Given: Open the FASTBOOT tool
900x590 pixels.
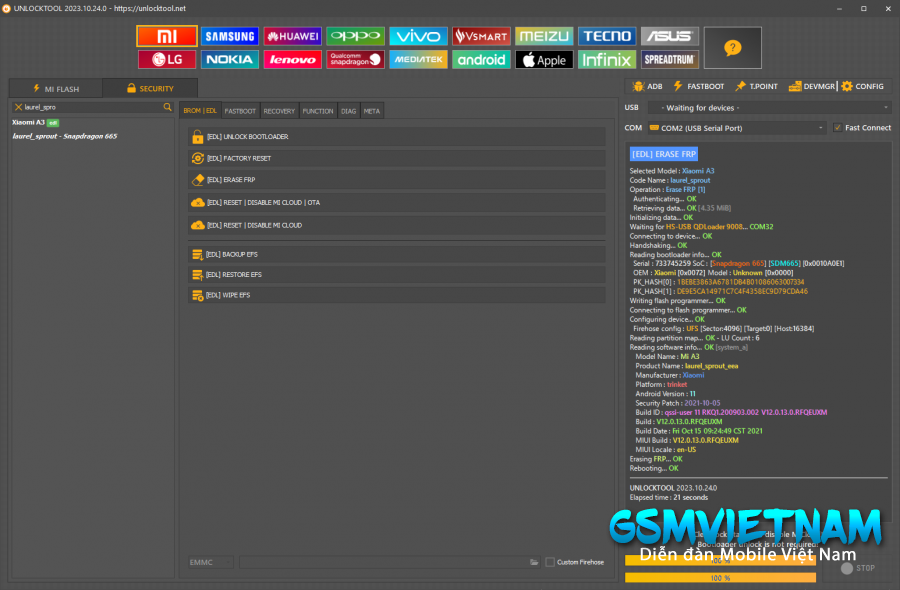Looking at the screenshot, I should pyautogui.click(x=699, y=86).
